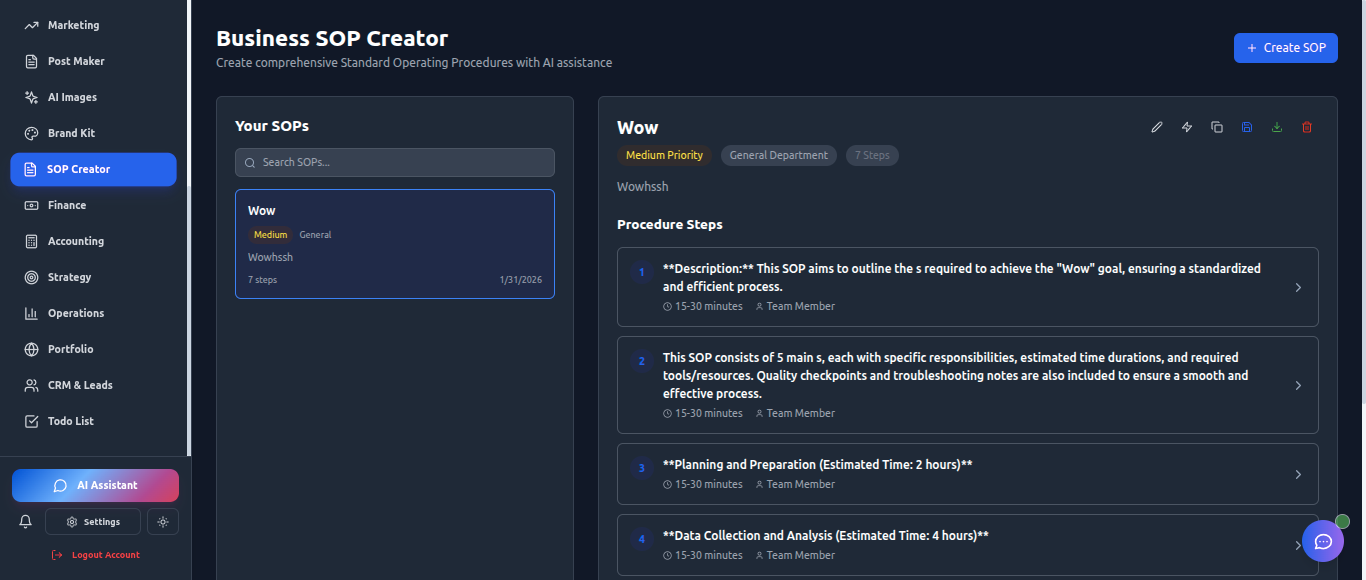This screenshot has width=1366, height=580.
Task: Edit the Wow SOP with pencil icon
Action: point(1156,127)
